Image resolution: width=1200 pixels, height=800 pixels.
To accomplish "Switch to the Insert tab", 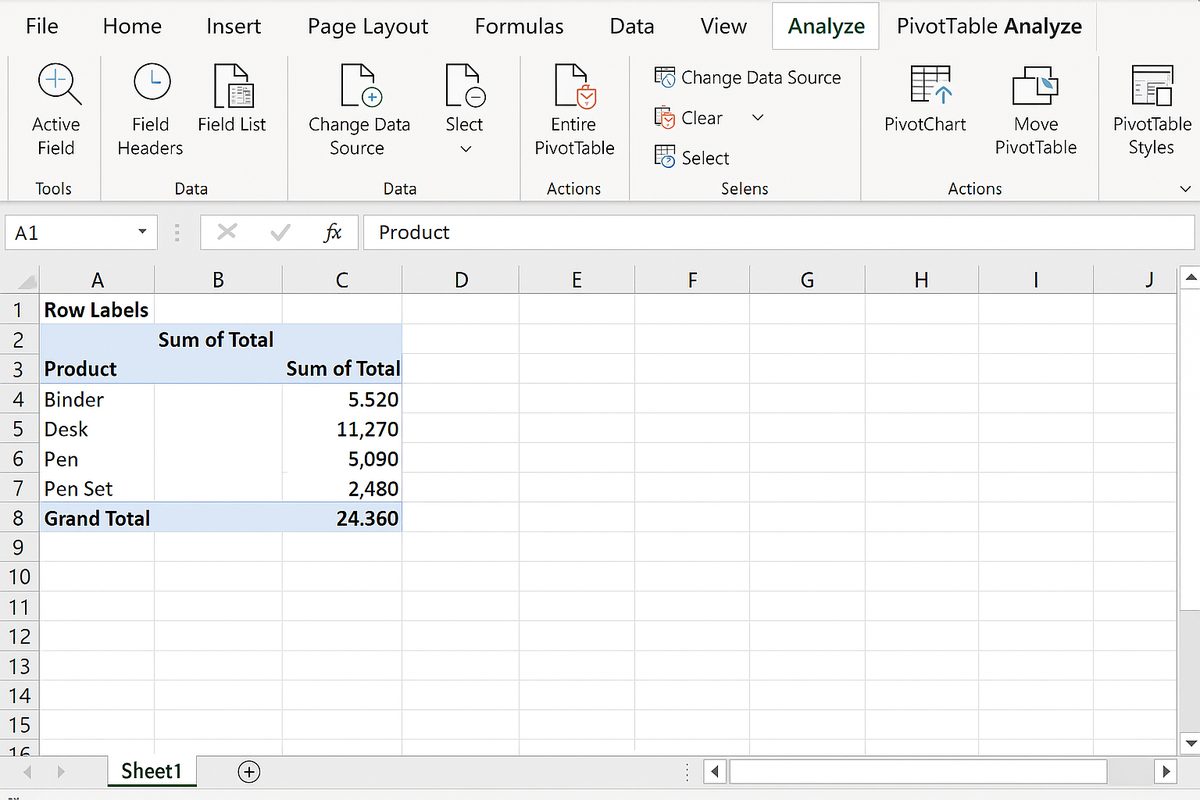I will (x=234, y=26).
